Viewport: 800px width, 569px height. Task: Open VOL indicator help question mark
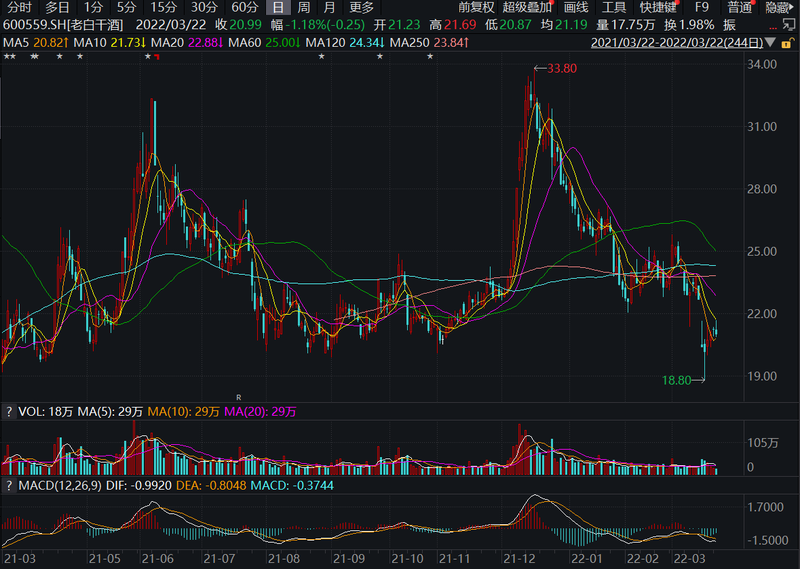[9, 412]
